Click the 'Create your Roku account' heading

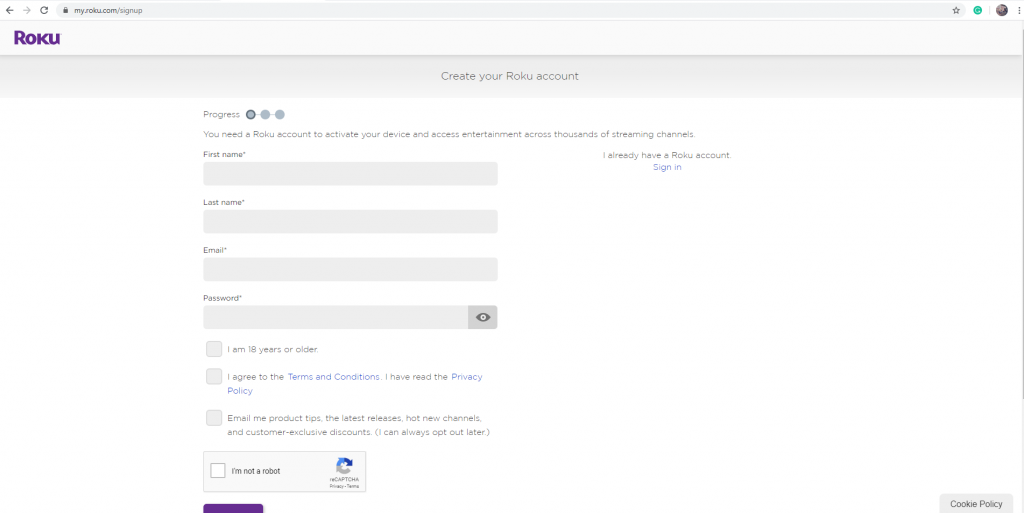tap(509, 76)
